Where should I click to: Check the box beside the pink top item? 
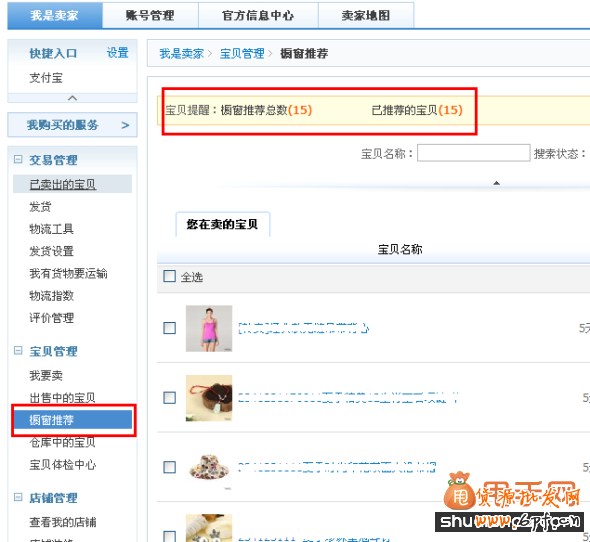(169, 328)
